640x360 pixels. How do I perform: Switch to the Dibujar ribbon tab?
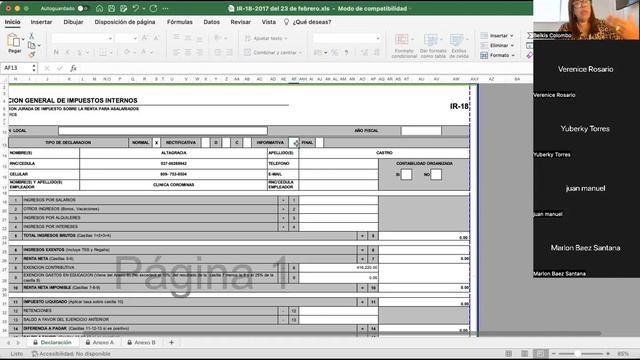point(73,22)
